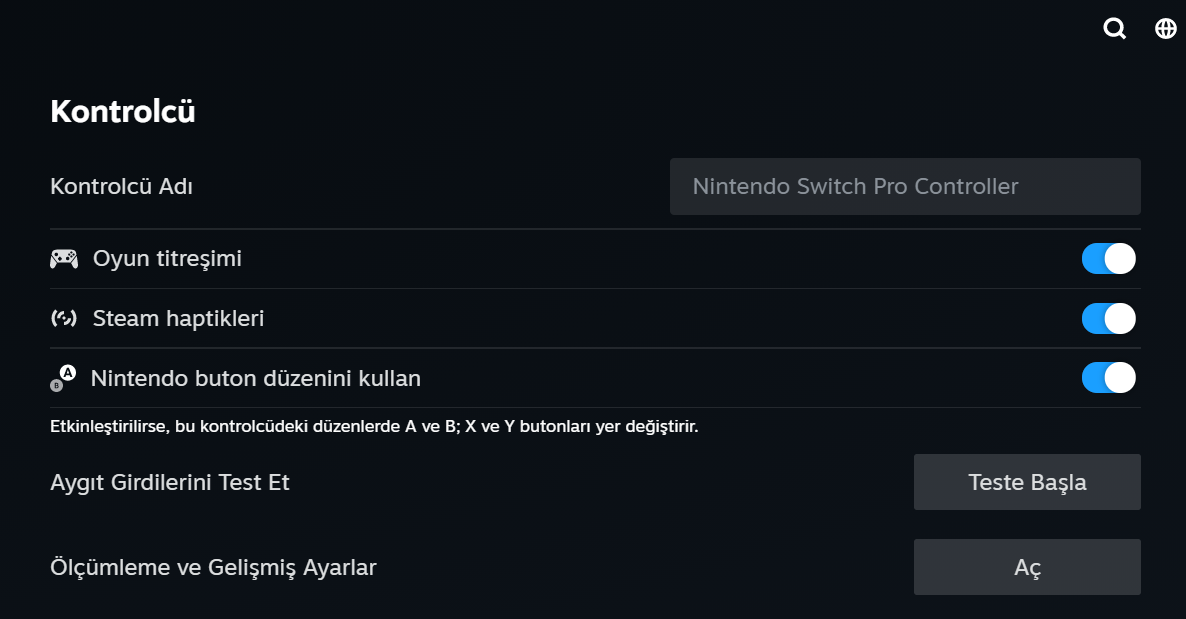Click the Ölçümleme ve Gelişmiş Ayarlar label
Screen dimensions: 1186x619
point(213,567)
